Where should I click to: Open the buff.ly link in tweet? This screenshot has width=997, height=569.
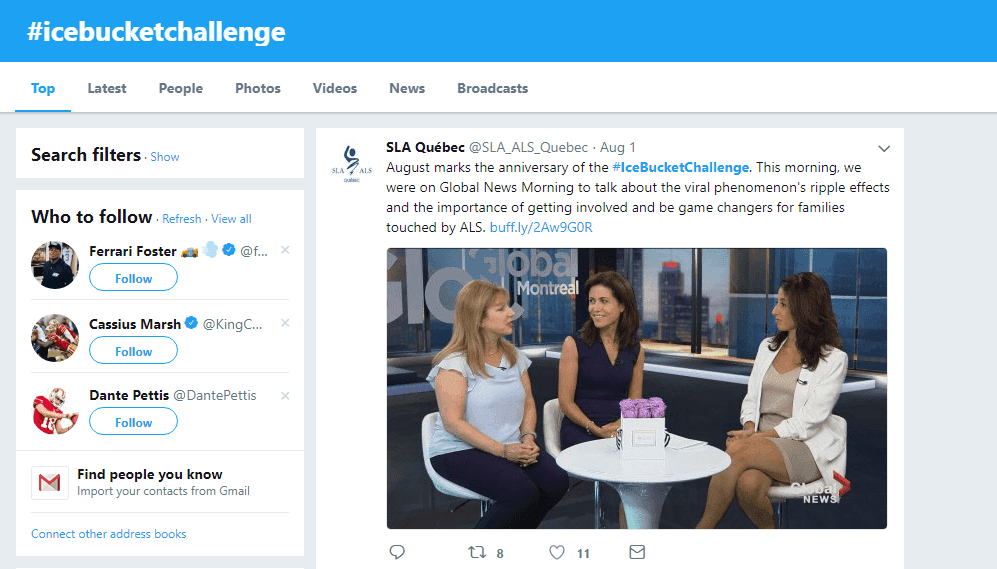click(541, 227)
